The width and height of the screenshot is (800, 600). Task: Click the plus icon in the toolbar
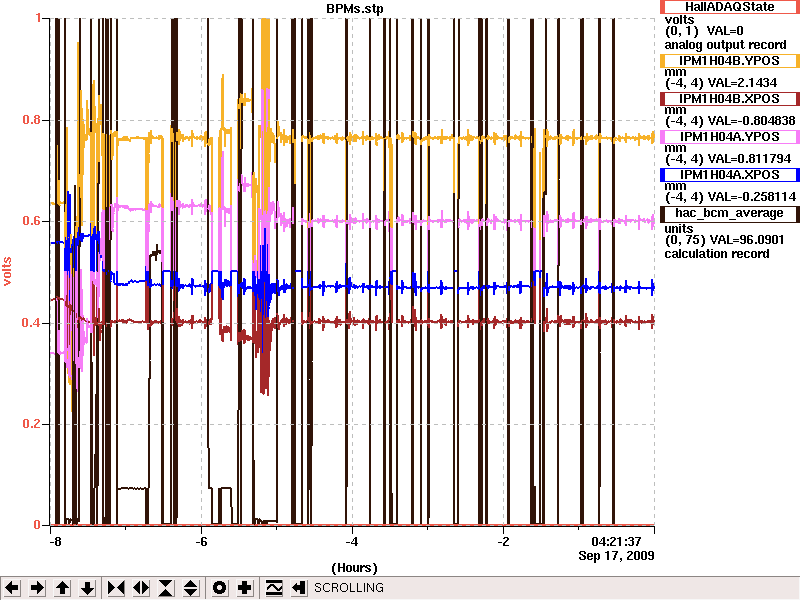point(245,588)
